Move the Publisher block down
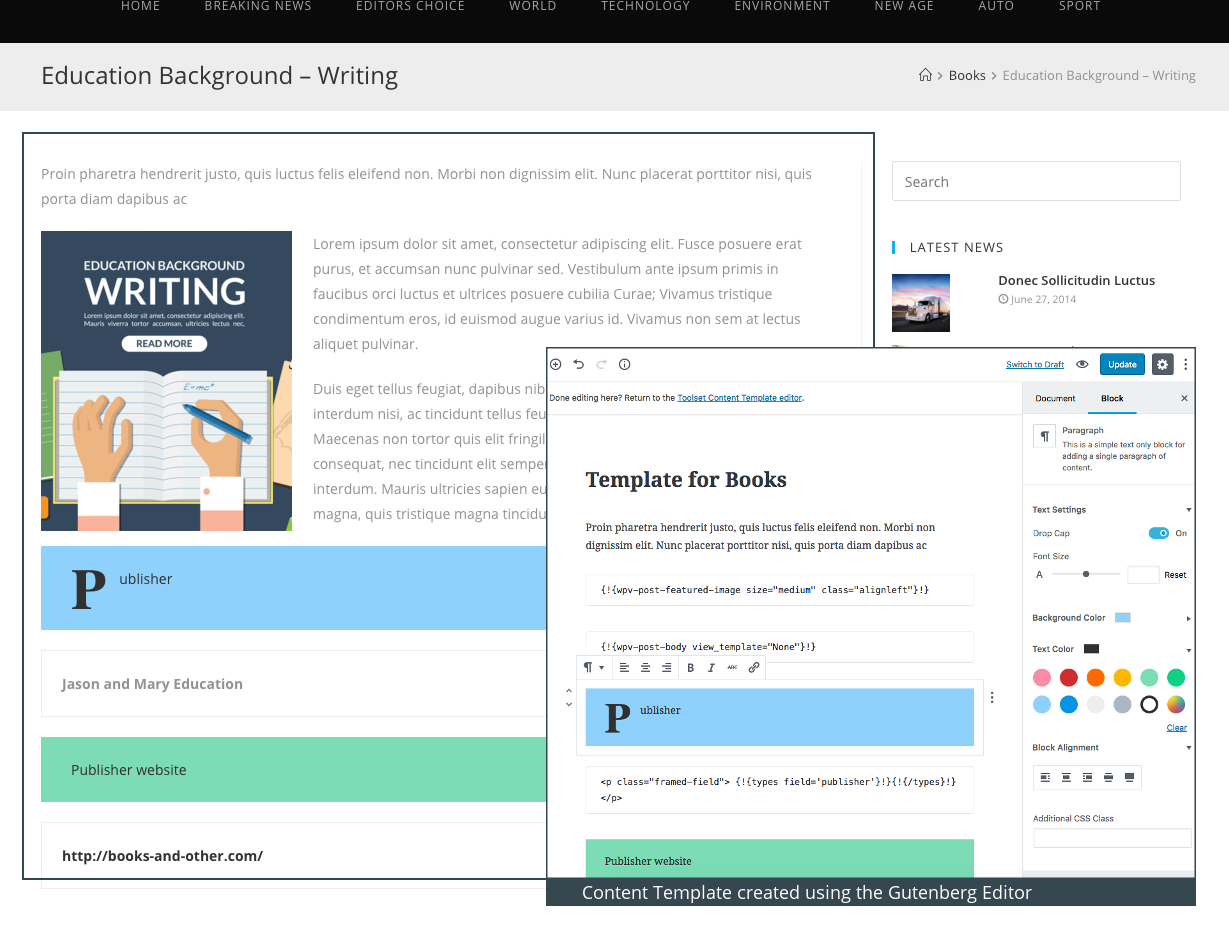 [x=569, y=705]
